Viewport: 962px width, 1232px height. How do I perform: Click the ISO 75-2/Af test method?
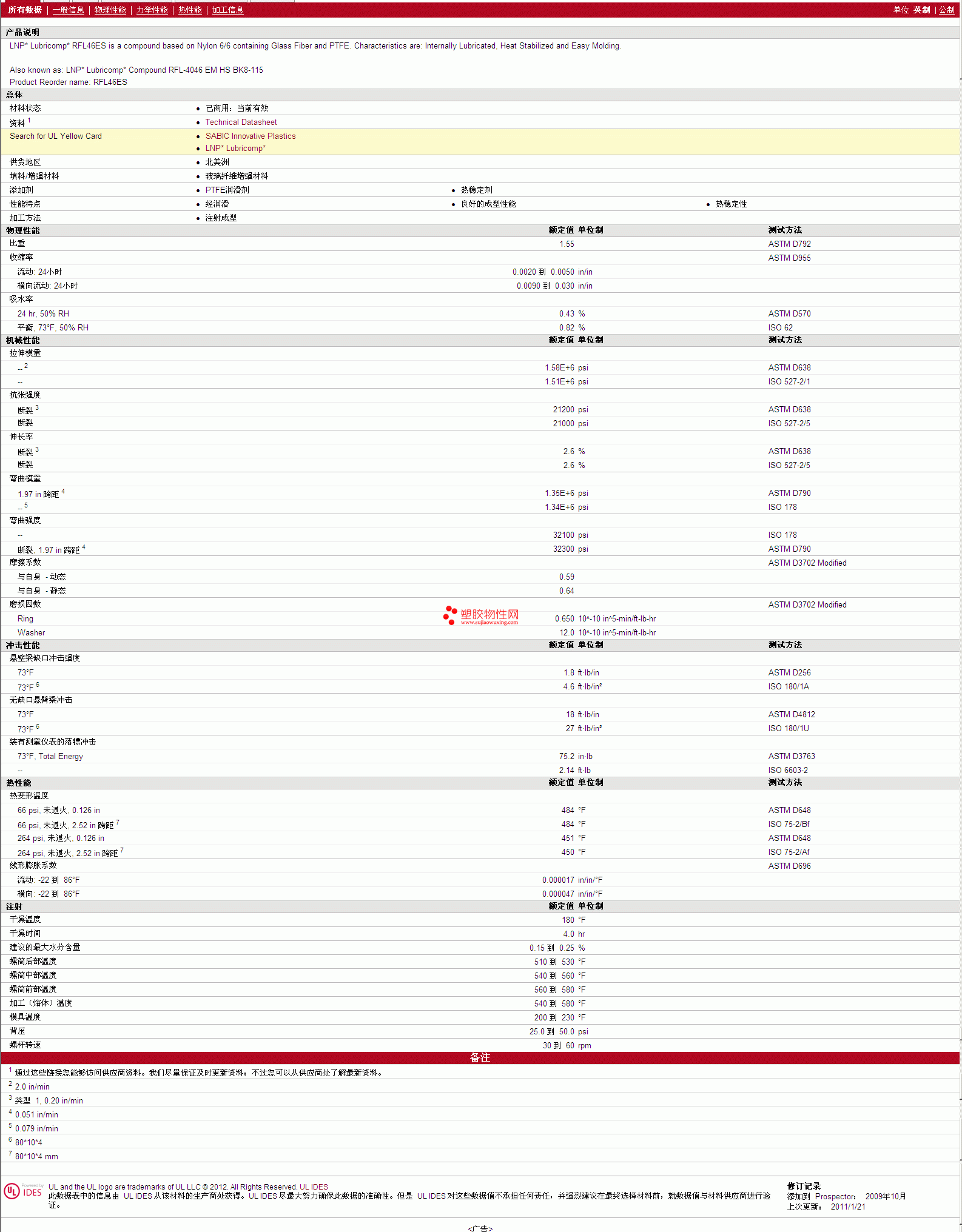point(789,852)
